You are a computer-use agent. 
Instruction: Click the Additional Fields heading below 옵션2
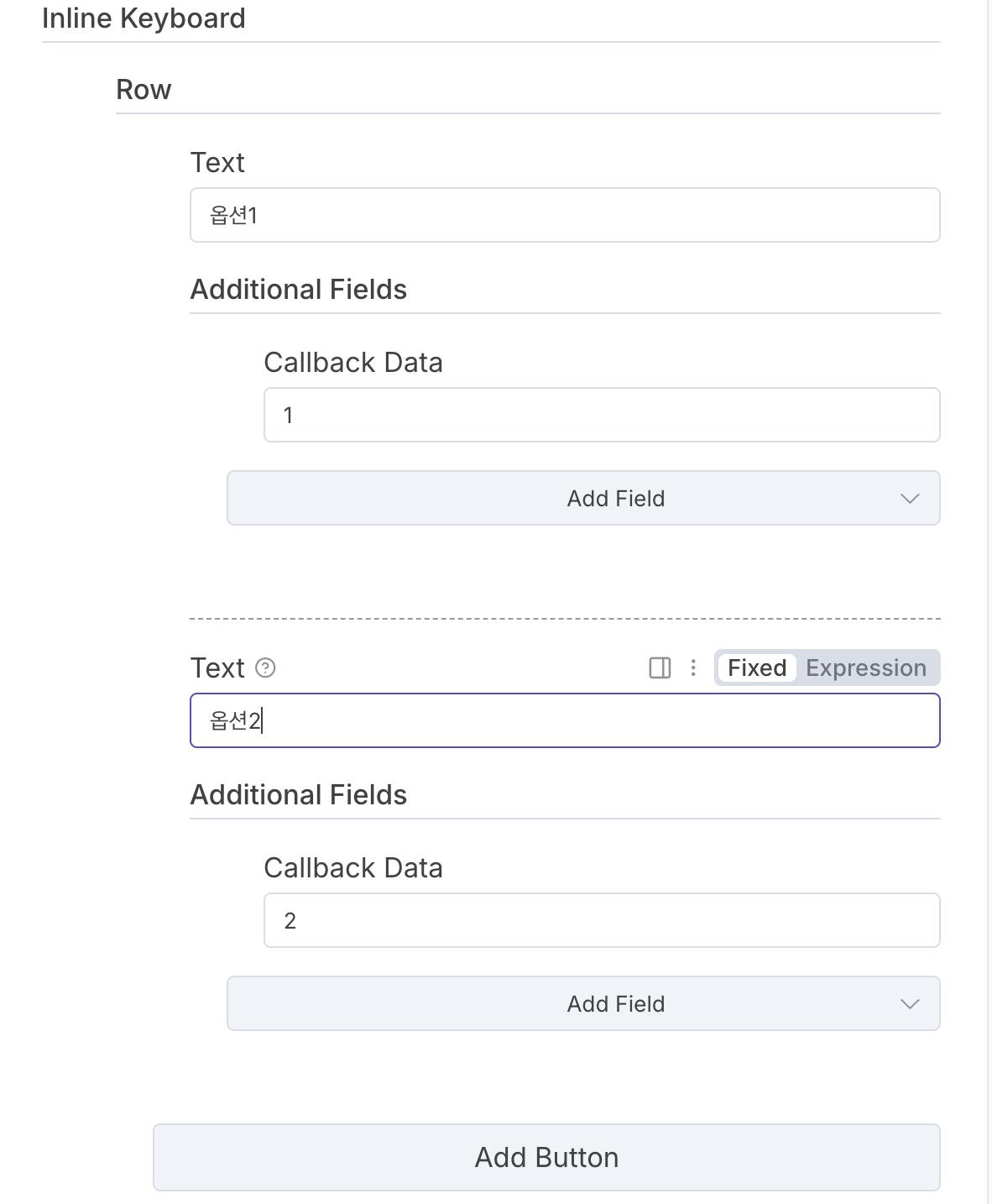point(298,795)
